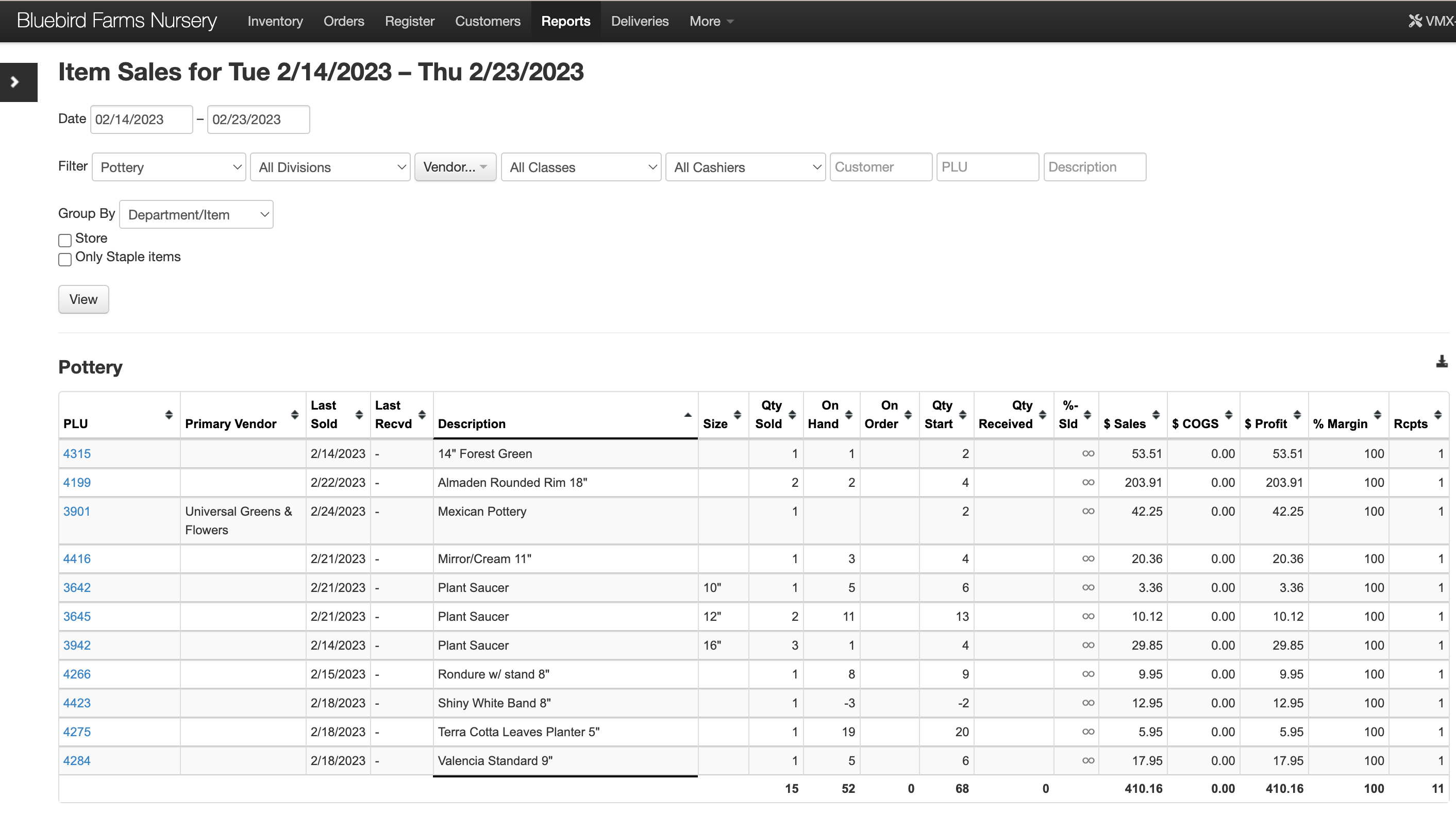
Task: Open the Vendor... filter dropdown button
Action: click(x=455, y=167)
